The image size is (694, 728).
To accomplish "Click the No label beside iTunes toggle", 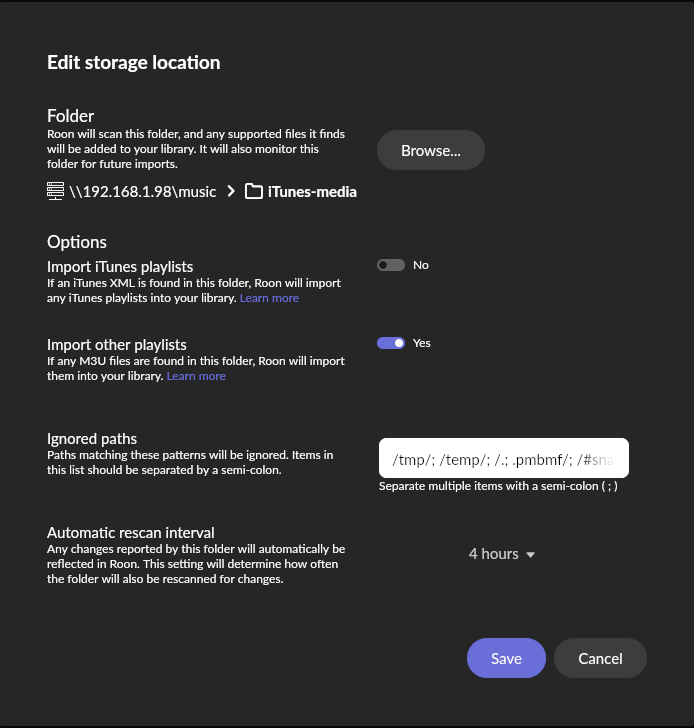I will (421, 265).
